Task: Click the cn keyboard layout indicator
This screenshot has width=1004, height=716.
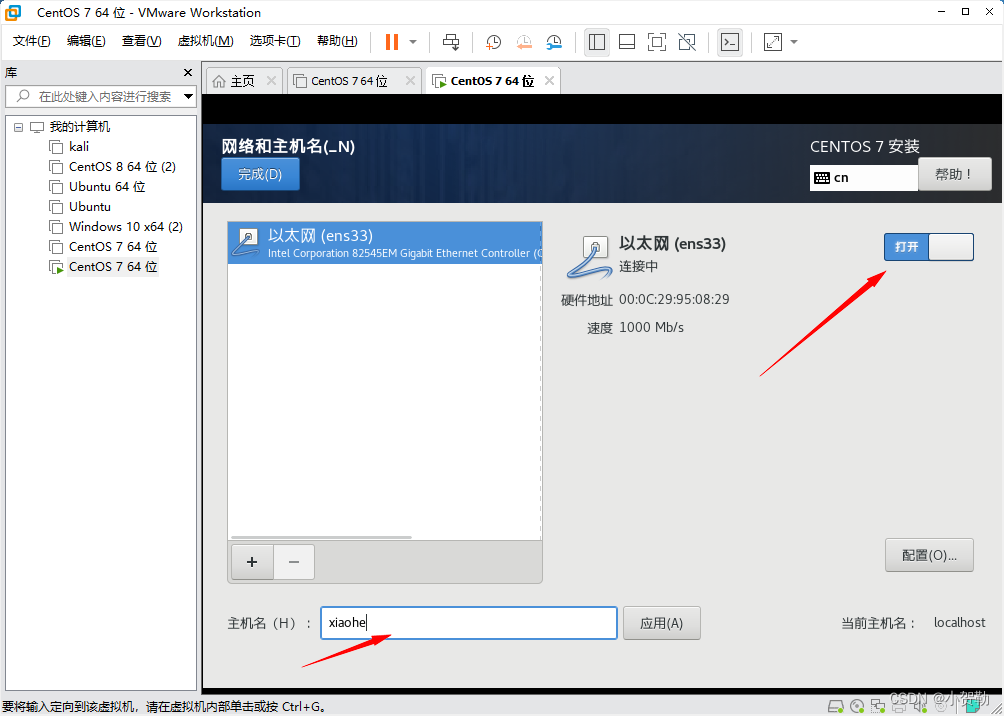Action: [864, 177]
